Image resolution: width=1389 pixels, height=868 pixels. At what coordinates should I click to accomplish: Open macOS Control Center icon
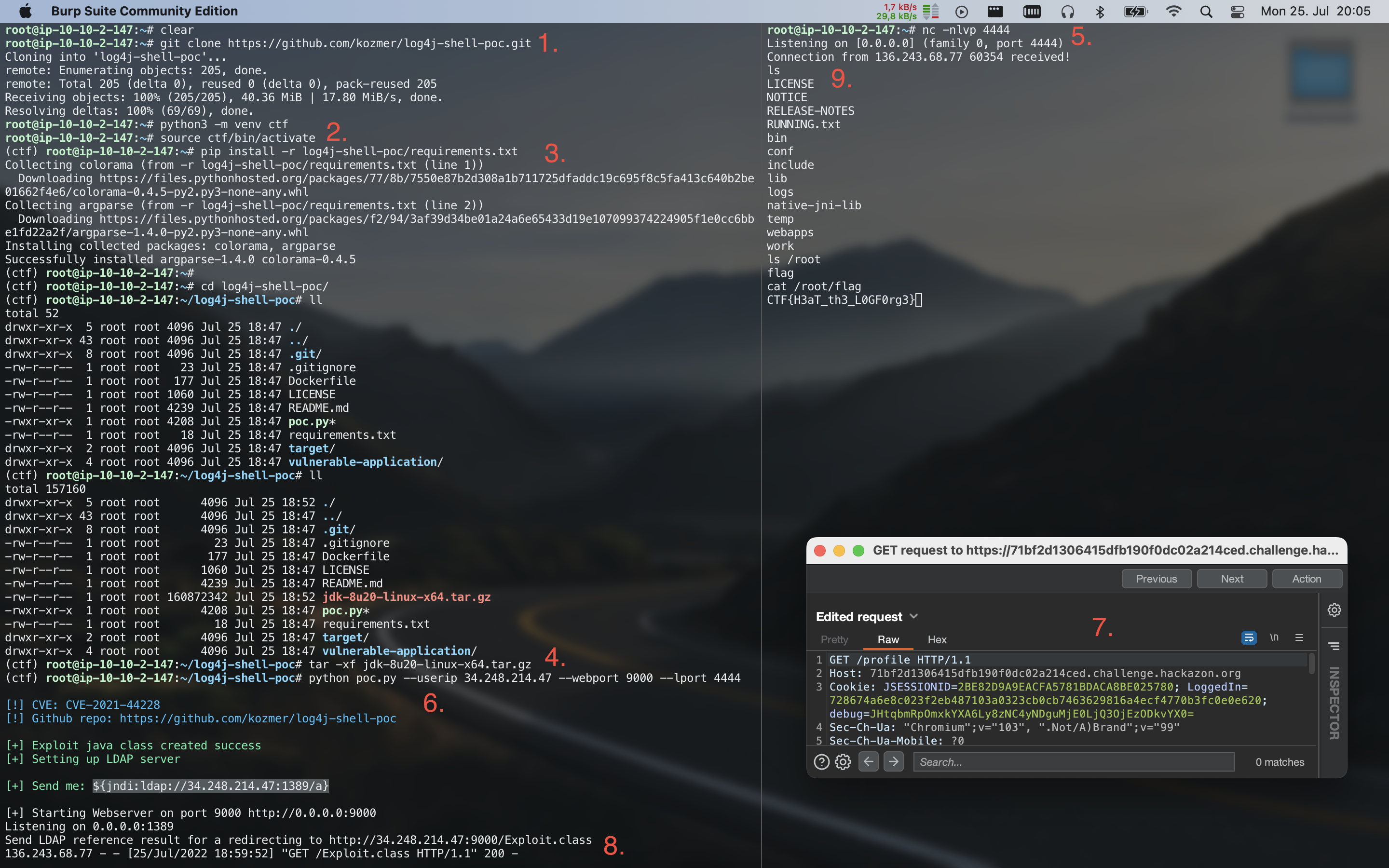(x=1238, y=12)
